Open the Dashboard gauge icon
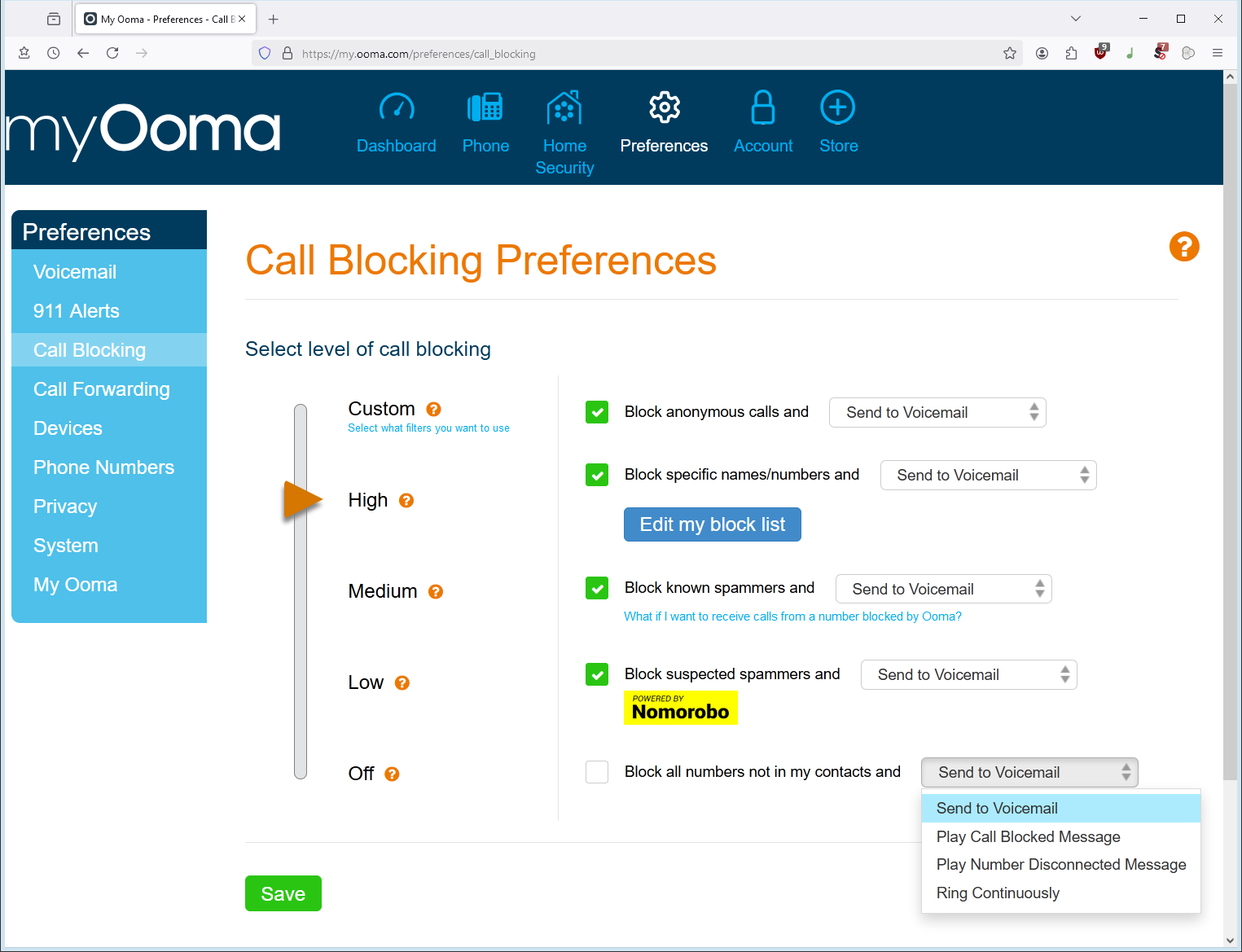The height and width of the screenshot is (952, 1242). tap(397, 107)
